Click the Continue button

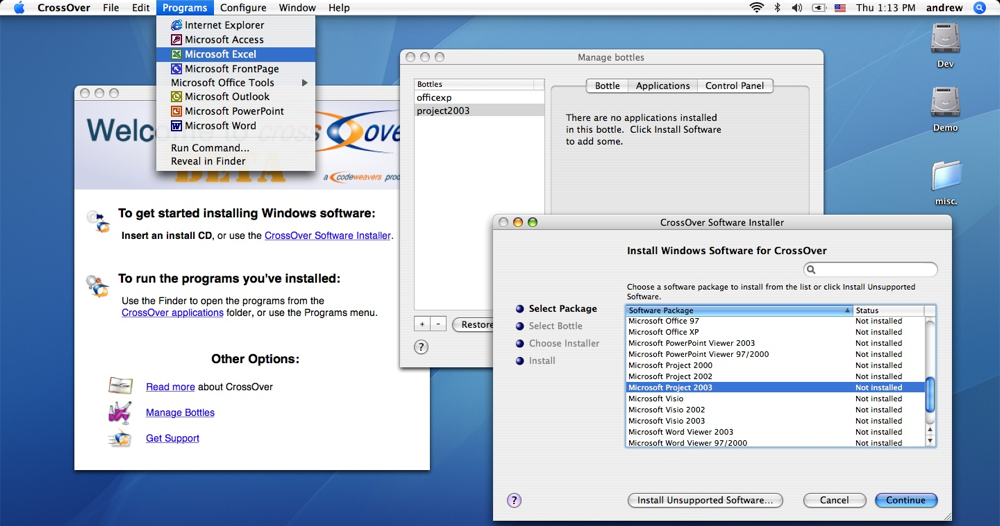[x=906, y=500]
